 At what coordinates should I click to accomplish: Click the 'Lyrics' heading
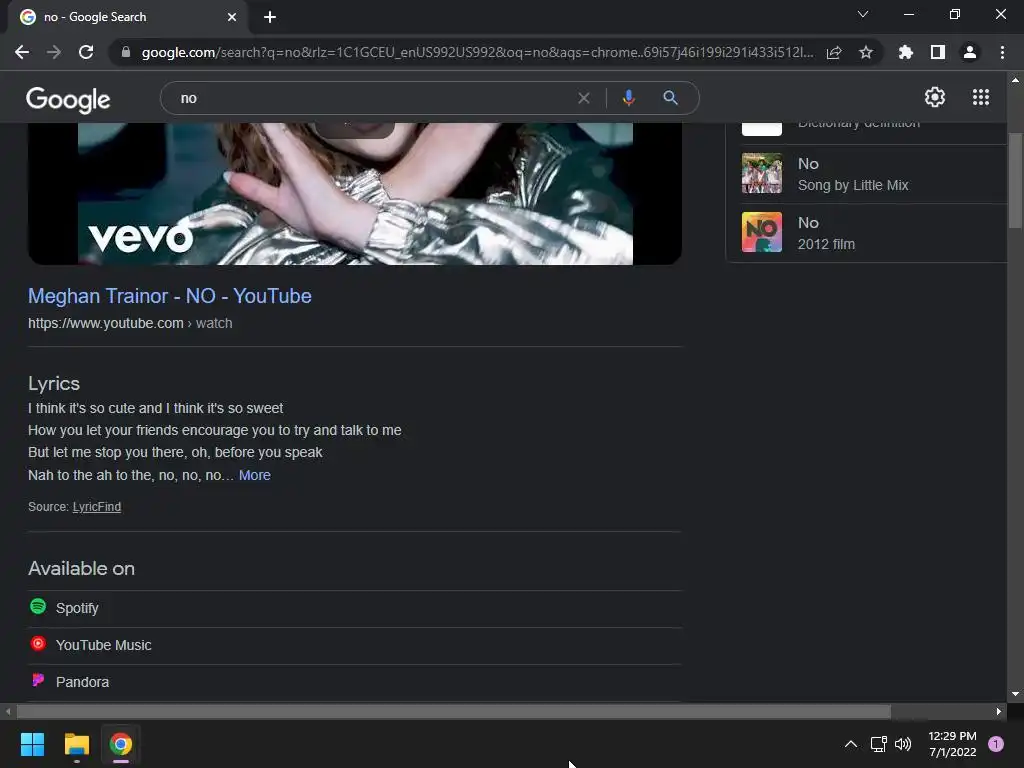pos(54,383)
